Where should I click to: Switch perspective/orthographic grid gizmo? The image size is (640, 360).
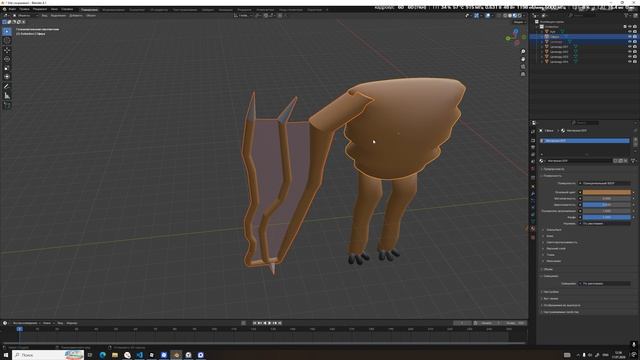click(x=523, y=74)
